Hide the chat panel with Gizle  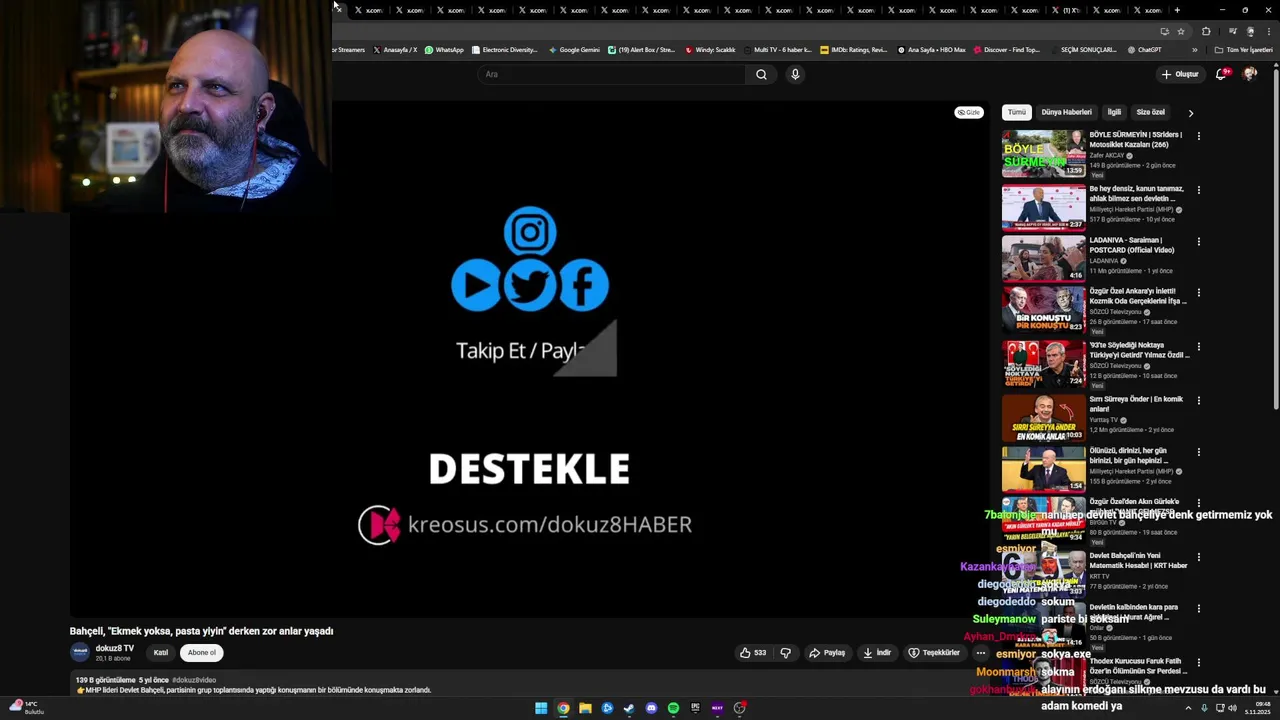pyautogui.click(x=968, y=112)
